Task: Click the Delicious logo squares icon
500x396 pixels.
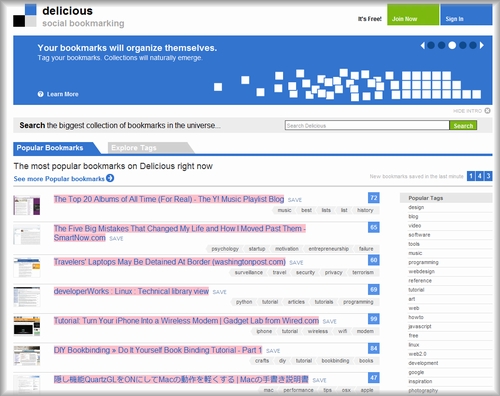Action: pyautogui.click(x=25, y=15)
